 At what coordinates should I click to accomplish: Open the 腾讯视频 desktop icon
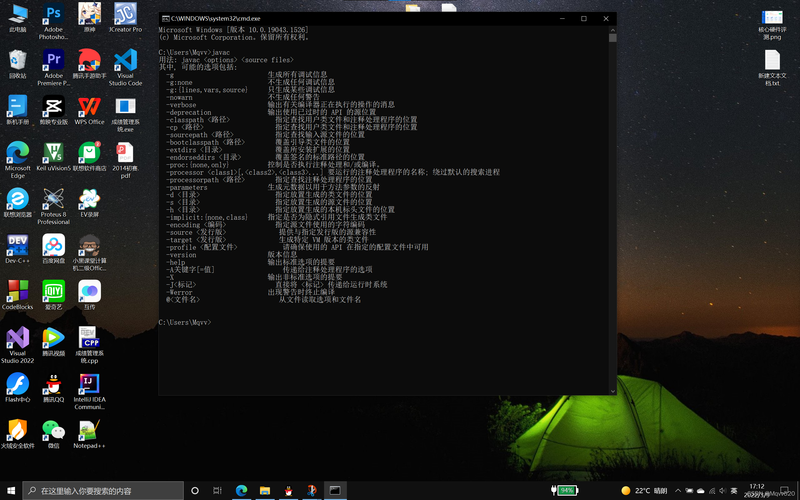click(54, 341)
